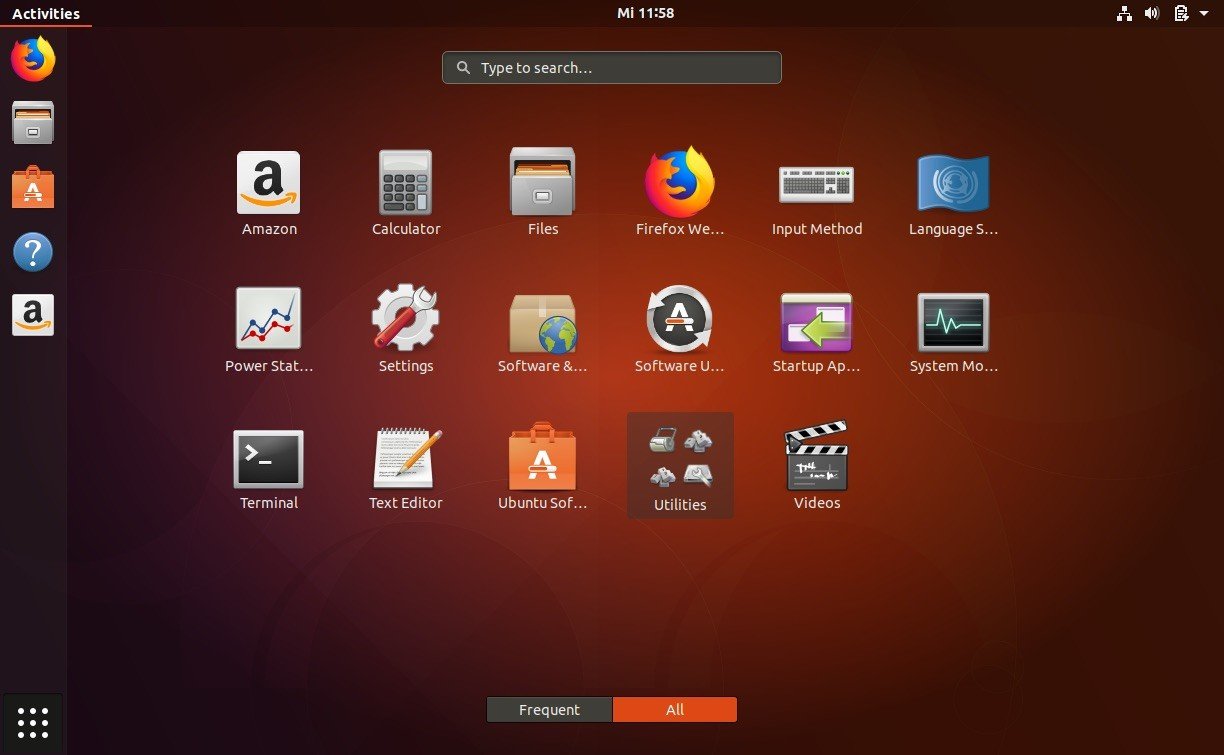Click inside the Type to search field
This screenshot has height=755, width=1224.
pyautogui.click(x=611, y=67)
